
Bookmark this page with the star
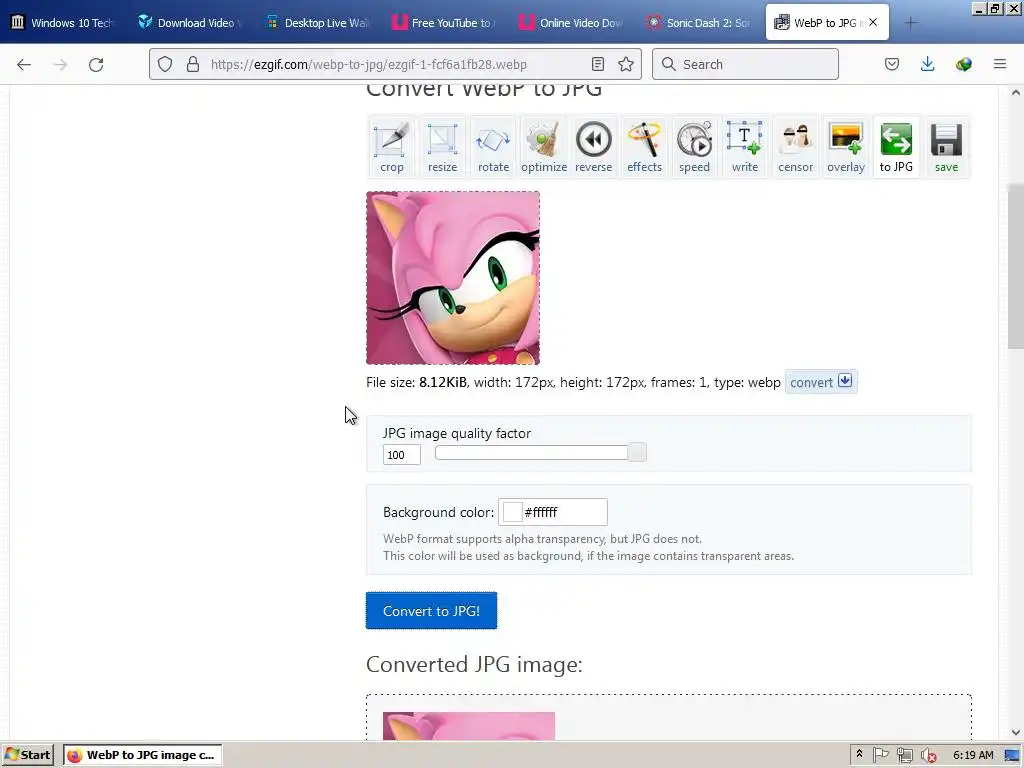click(626, 64)
